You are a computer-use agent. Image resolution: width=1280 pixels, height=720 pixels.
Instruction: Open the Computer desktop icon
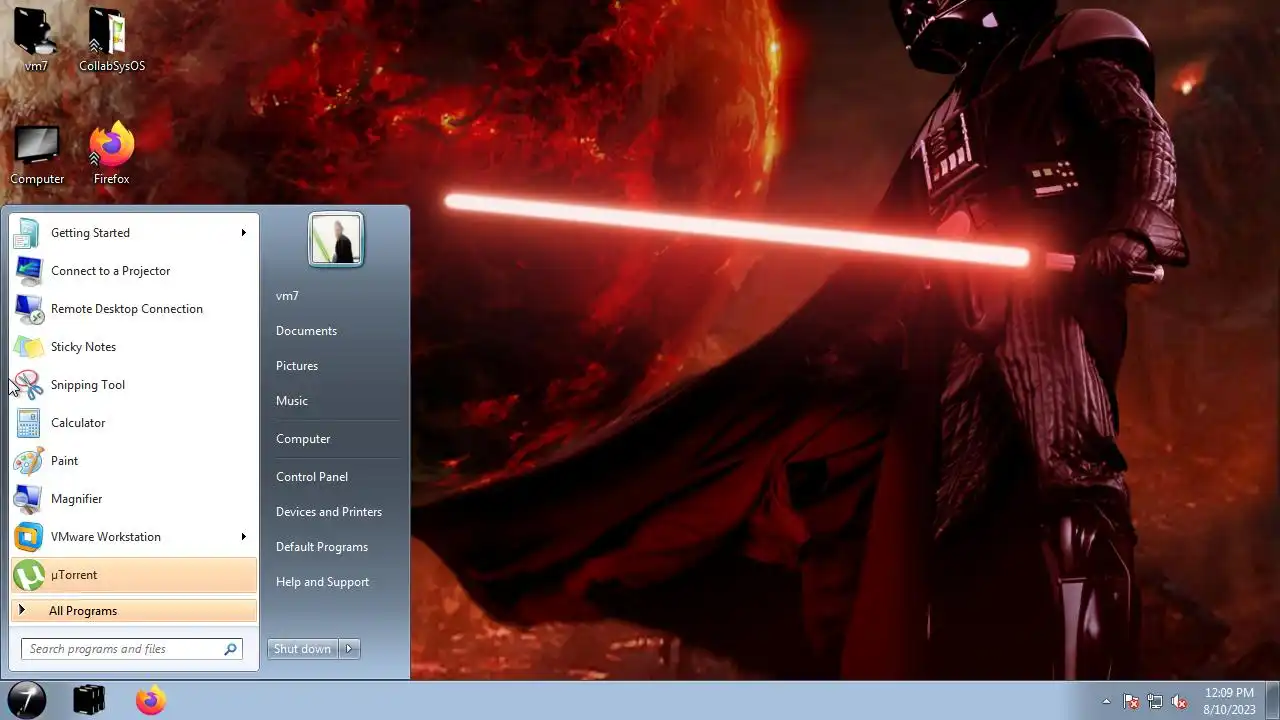tap(37, 154)
